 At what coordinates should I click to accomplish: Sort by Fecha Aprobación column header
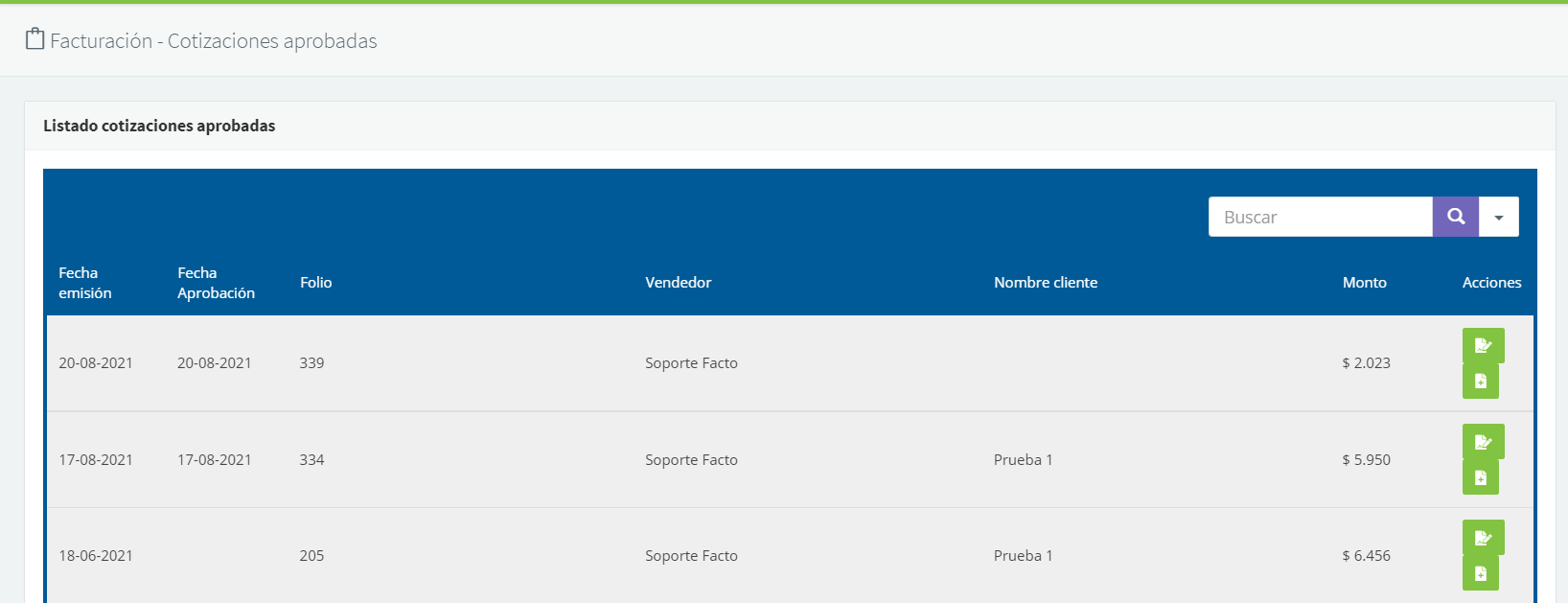click(x=216, y=283)
